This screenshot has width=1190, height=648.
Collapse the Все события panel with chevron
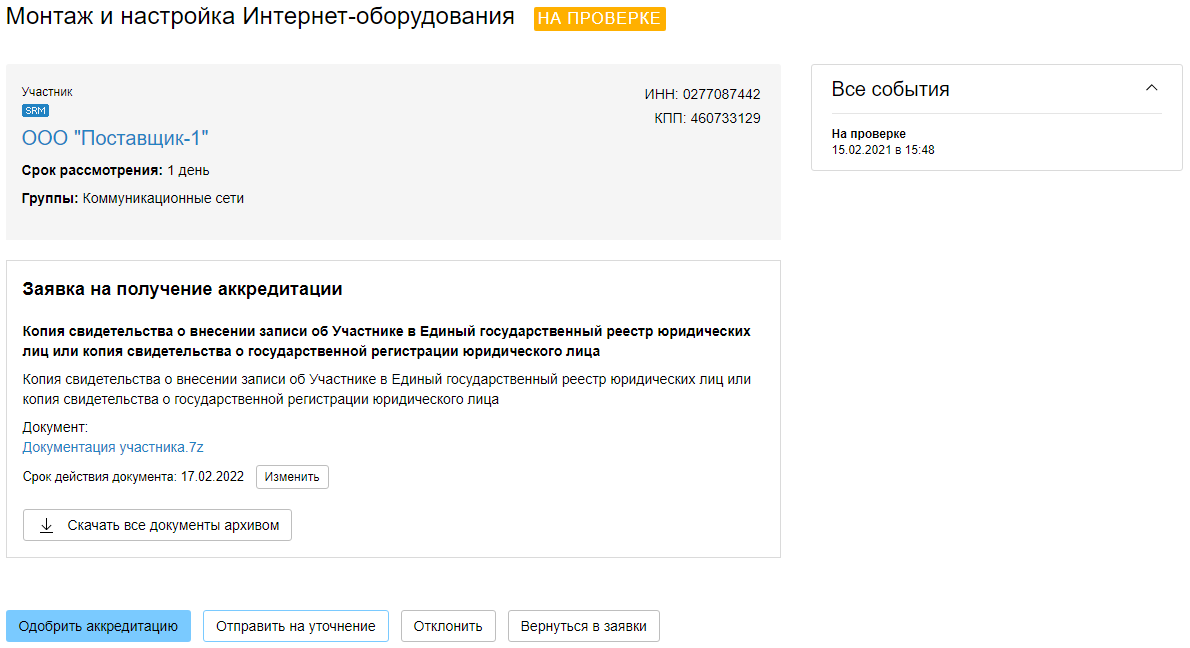pos(1151,88)
